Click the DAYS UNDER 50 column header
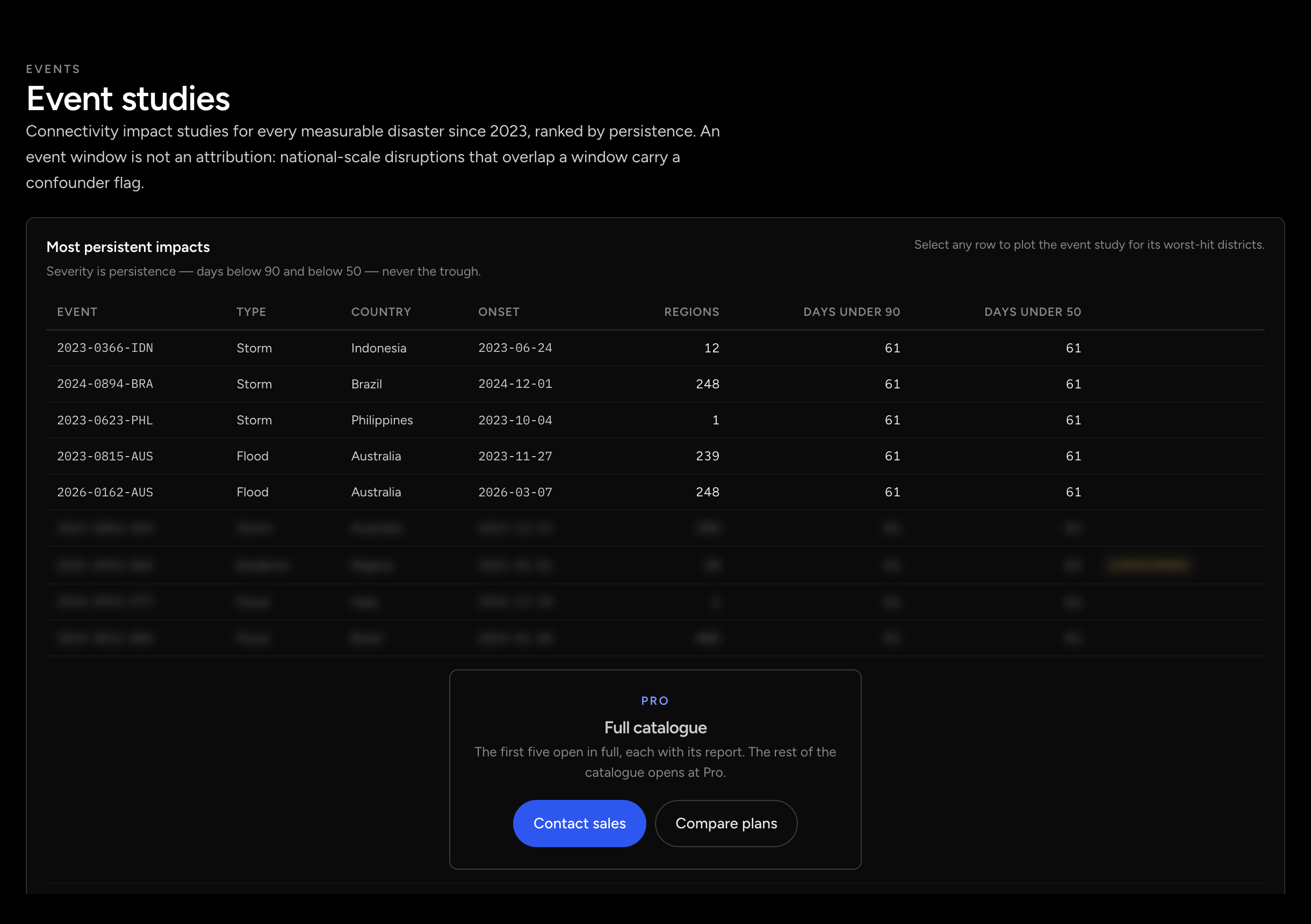The height and width of the screenshot is (924, 1311). (x=1032, y=312)
